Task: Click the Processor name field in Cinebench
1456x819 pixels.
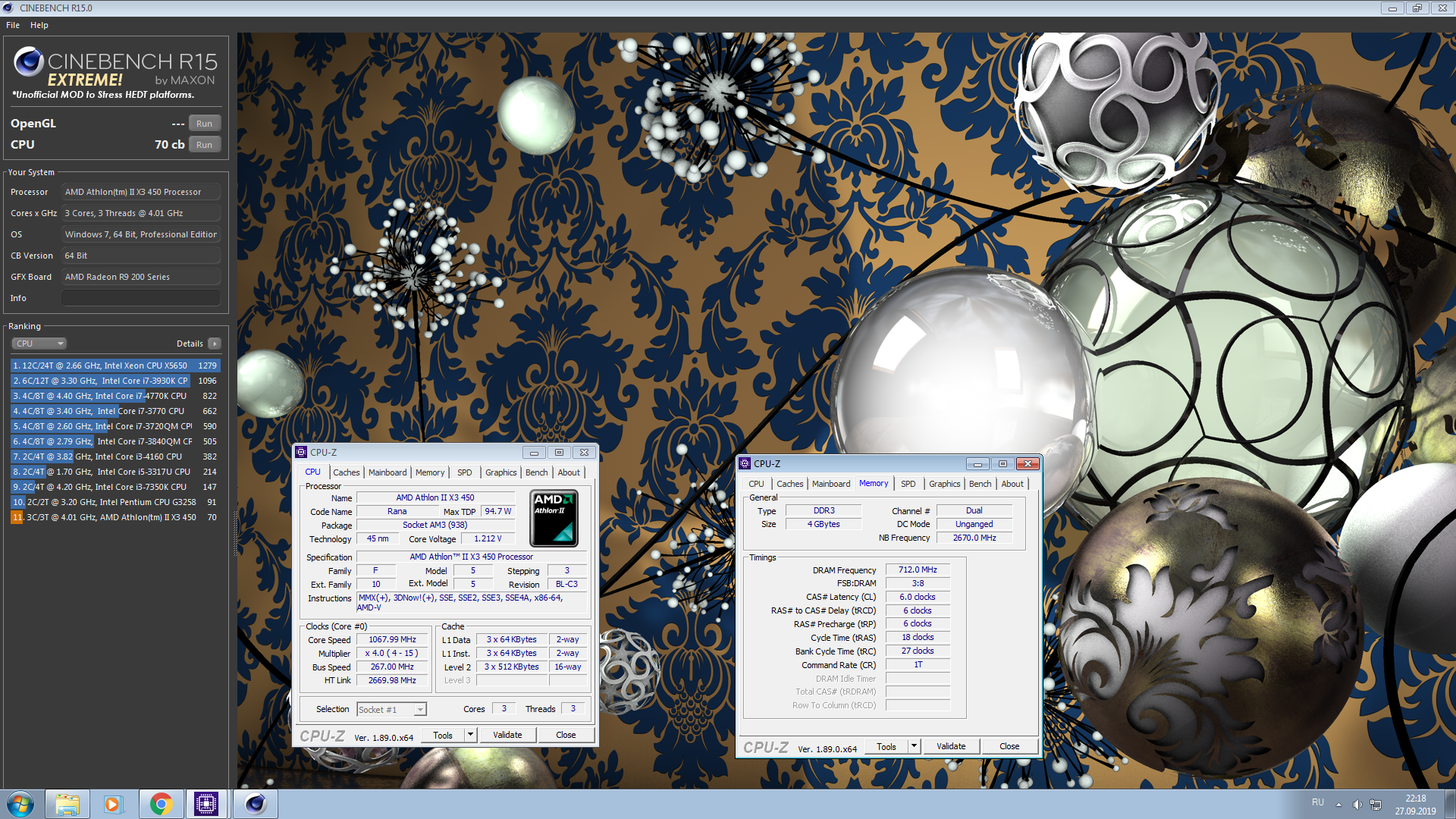Action: pos(141,192)
